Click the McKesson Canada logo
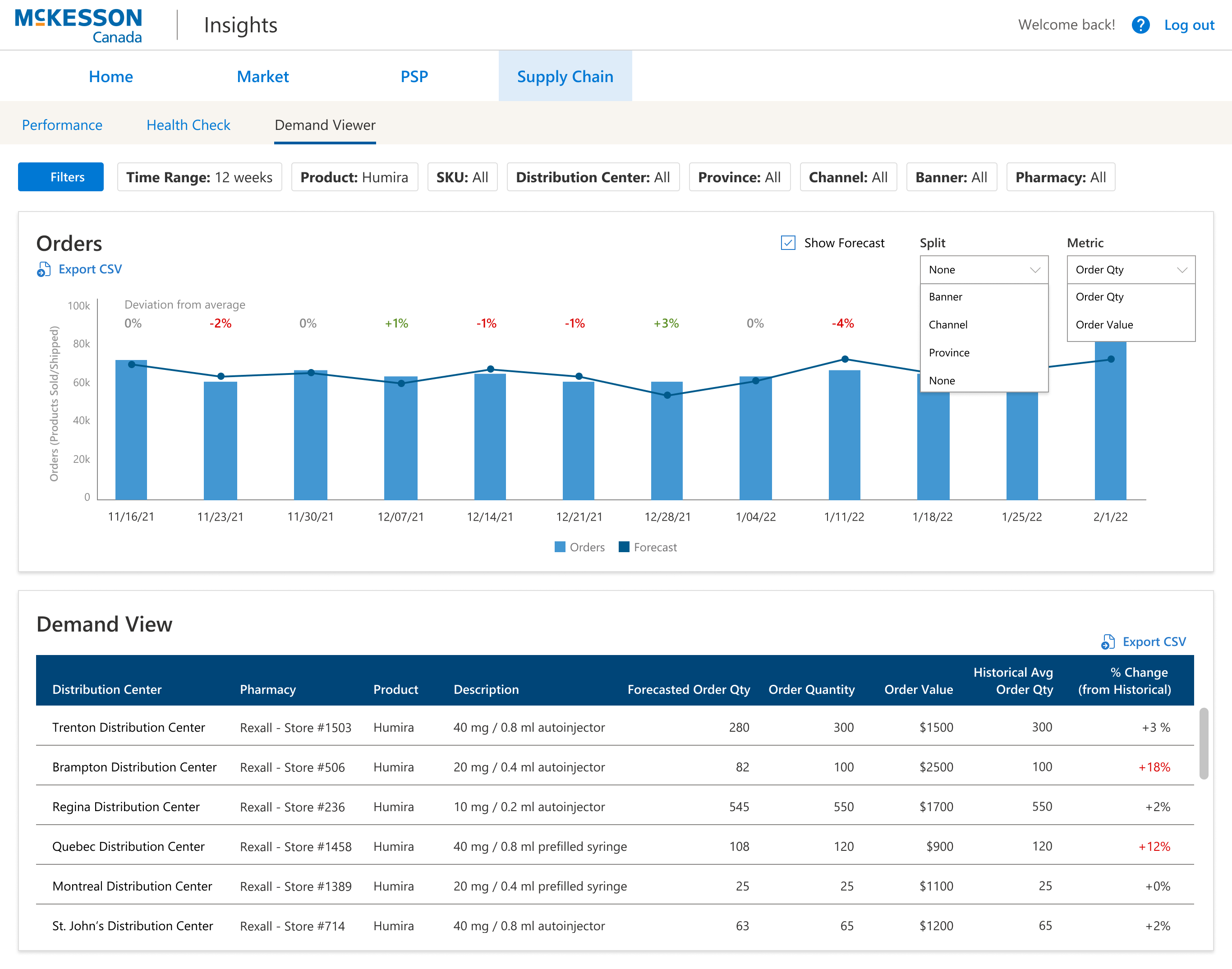Viewport: 1232px width, 969px height. (78, 25)
